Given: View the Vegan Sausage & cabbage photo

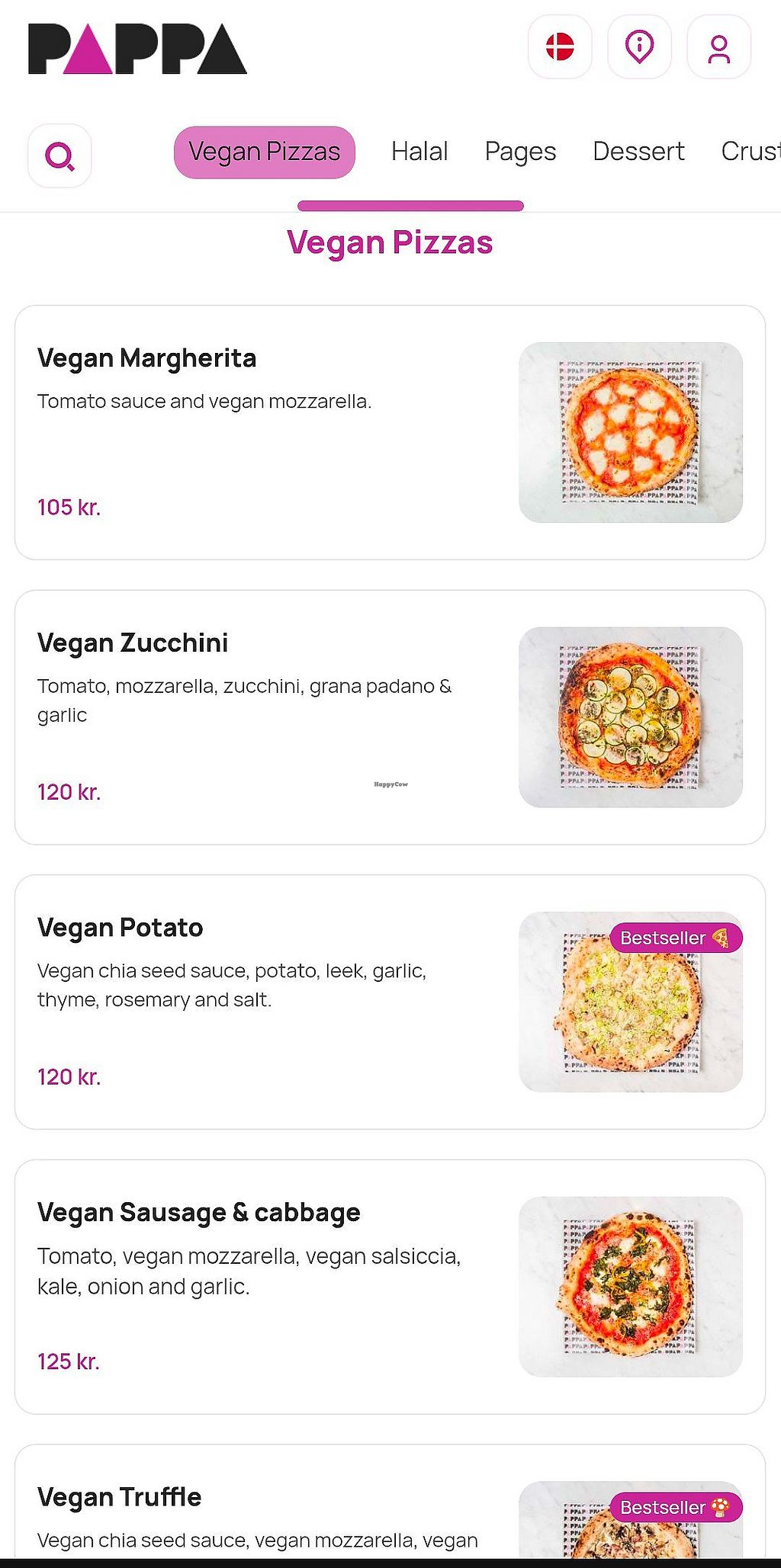Looking at the screenshot, I should coord(631,1286).
